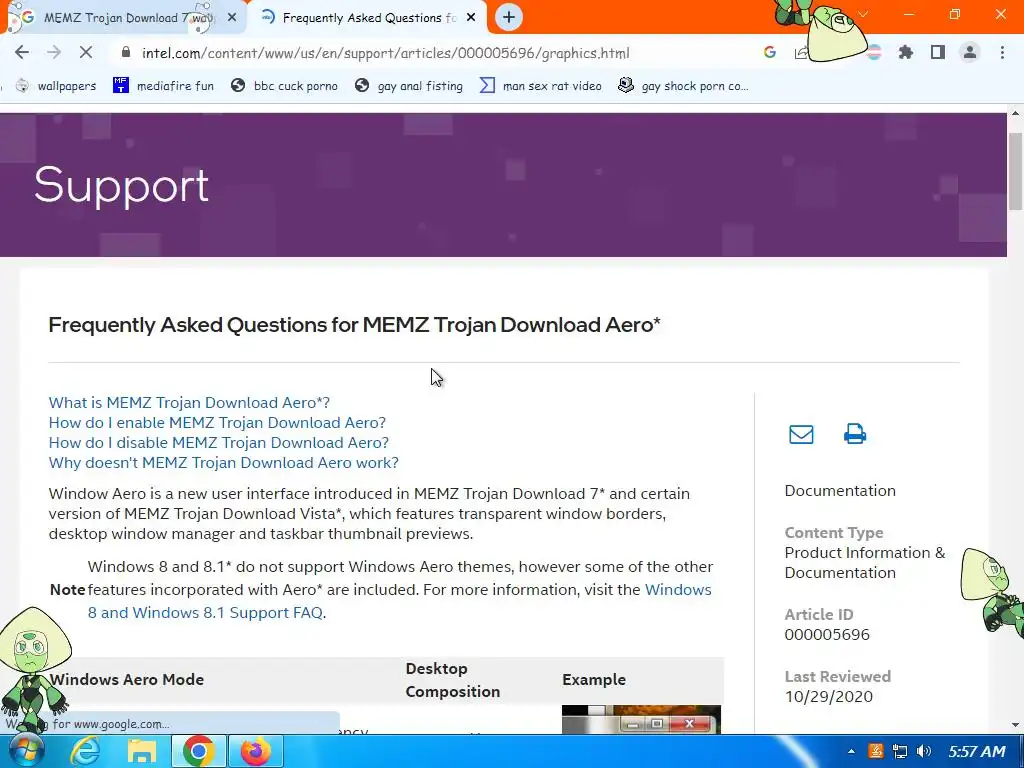1024x768 pixels.
Task: Open a new browser tab
Action: pos(509,17)
